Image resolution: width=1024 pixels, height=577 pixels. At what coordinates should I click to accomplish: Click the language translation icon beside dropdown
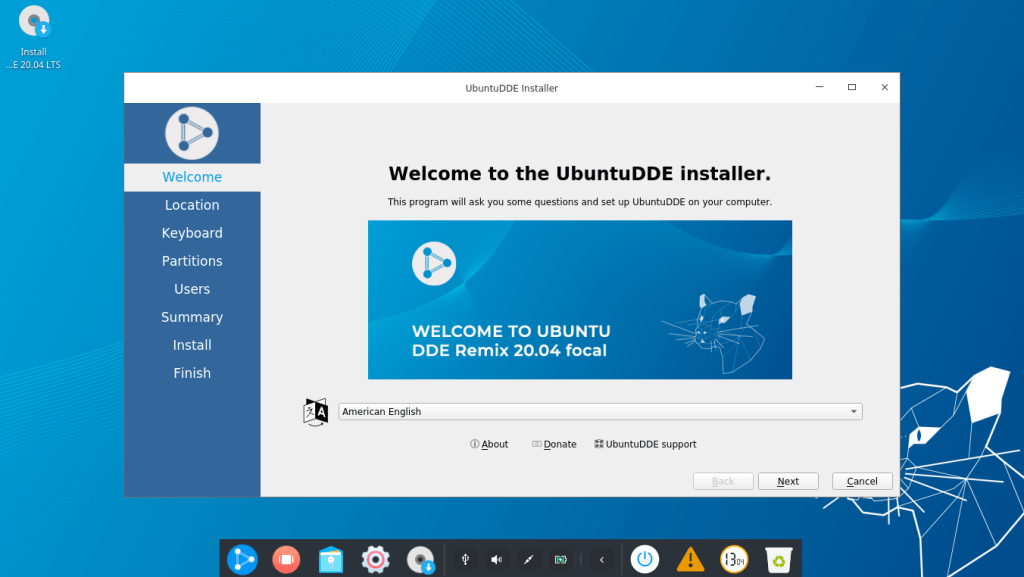tap(315, 412)
